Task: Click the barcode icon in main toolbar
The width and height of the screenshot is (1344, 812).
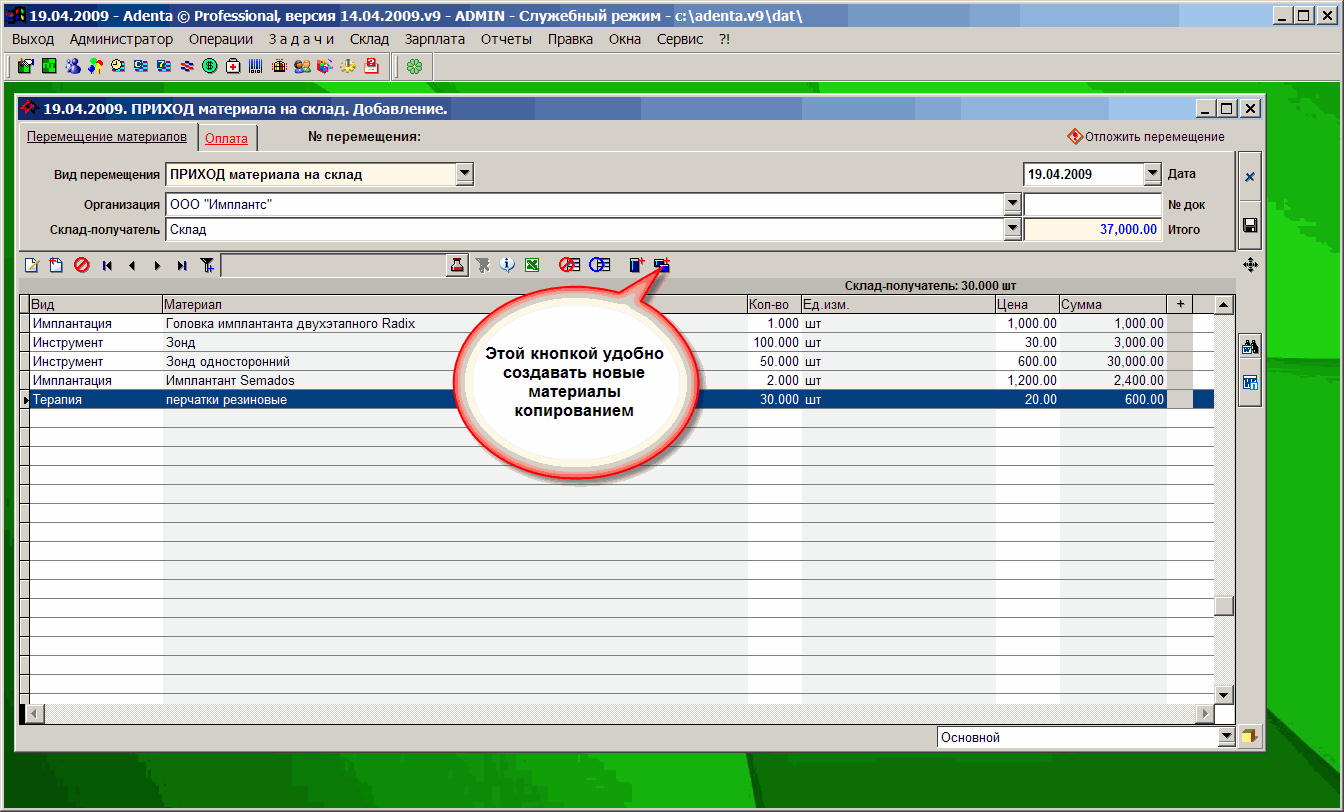Action: tap(255, 67)
